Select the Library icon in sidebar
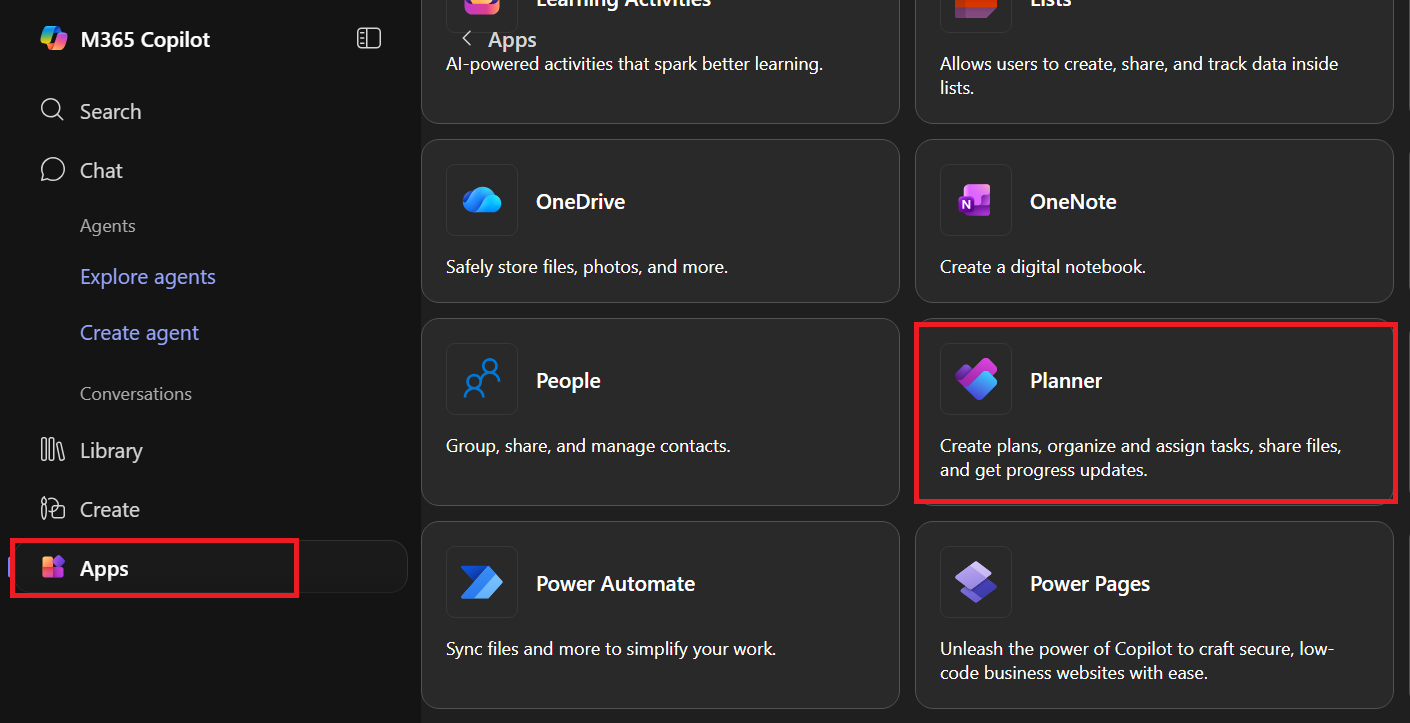Image resolution: width=1410 pixels, height=723 pixels. (x=52, y=450)
